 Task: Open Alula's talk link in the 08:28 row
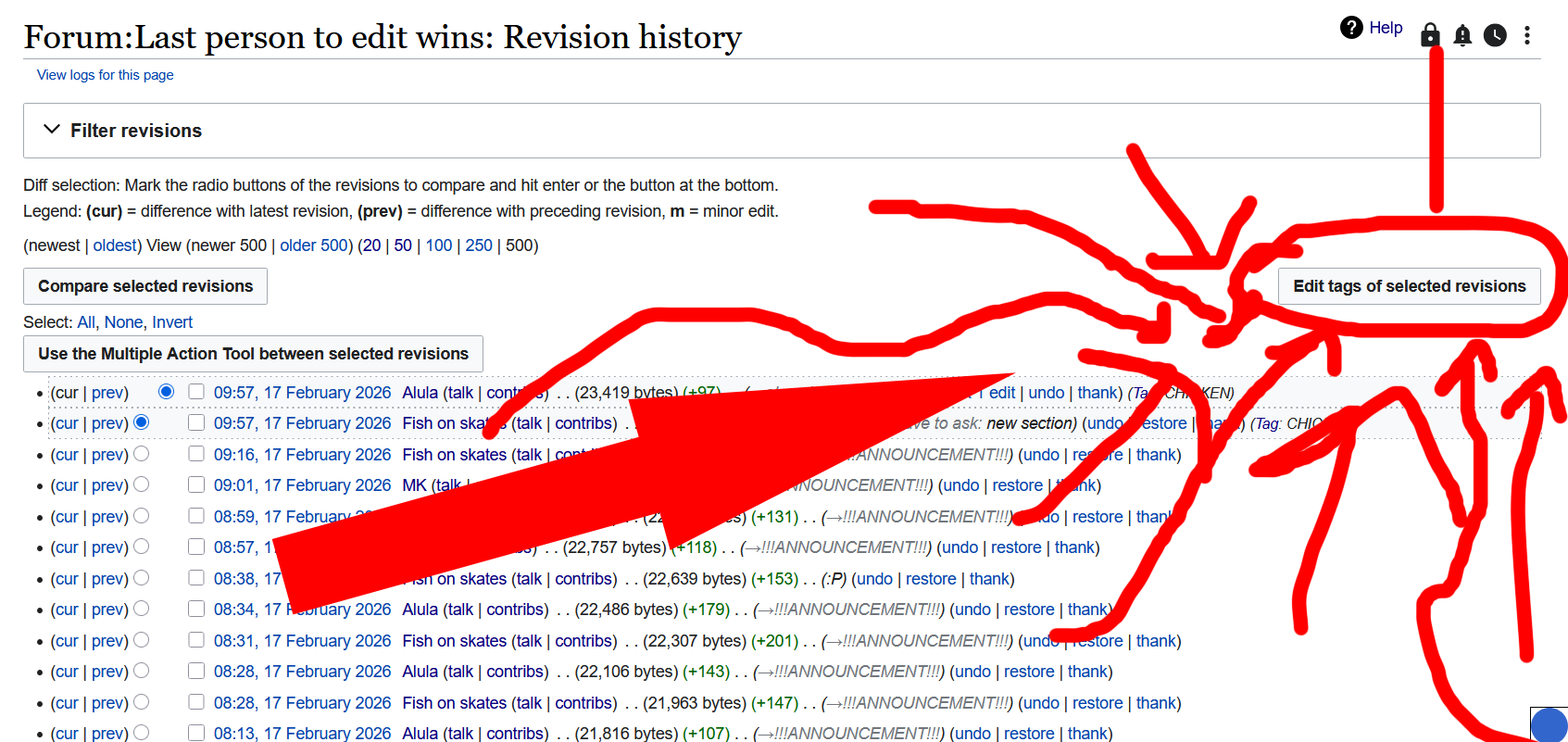[x=460, y=672]
